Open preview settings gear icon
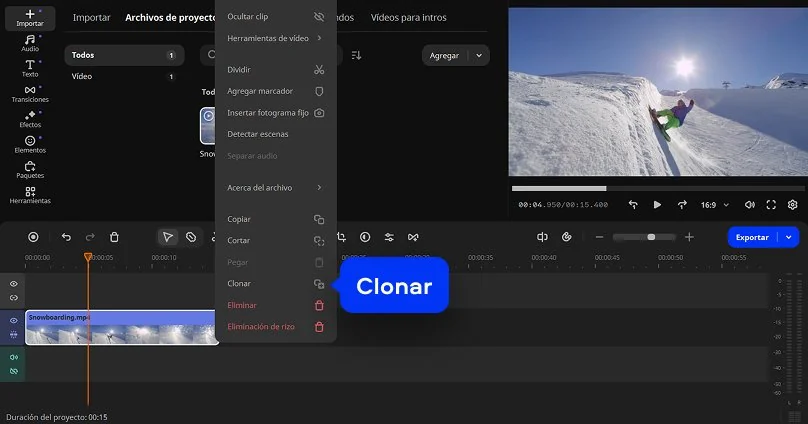 pos(793,204)
